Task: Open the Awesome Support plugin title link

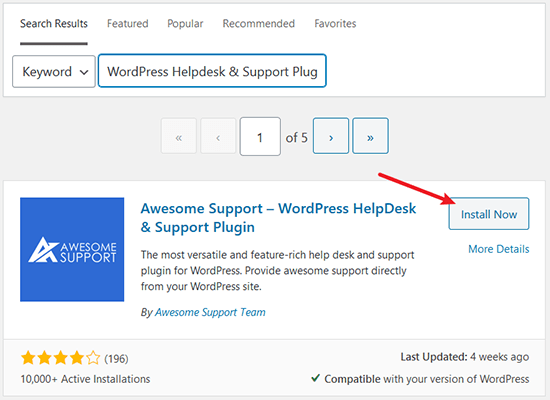Action: [278, 218]
